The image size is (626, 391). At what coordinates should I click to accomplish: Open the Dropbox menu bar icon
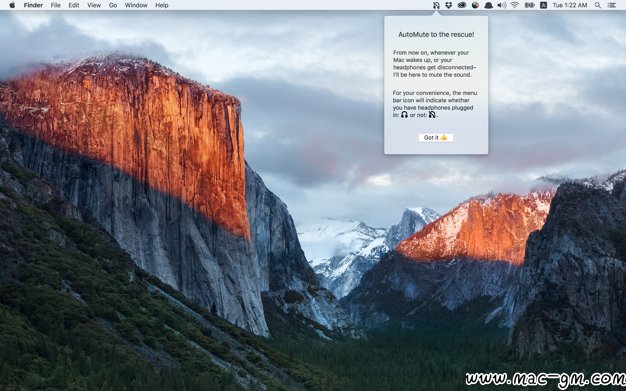(449, 5)
